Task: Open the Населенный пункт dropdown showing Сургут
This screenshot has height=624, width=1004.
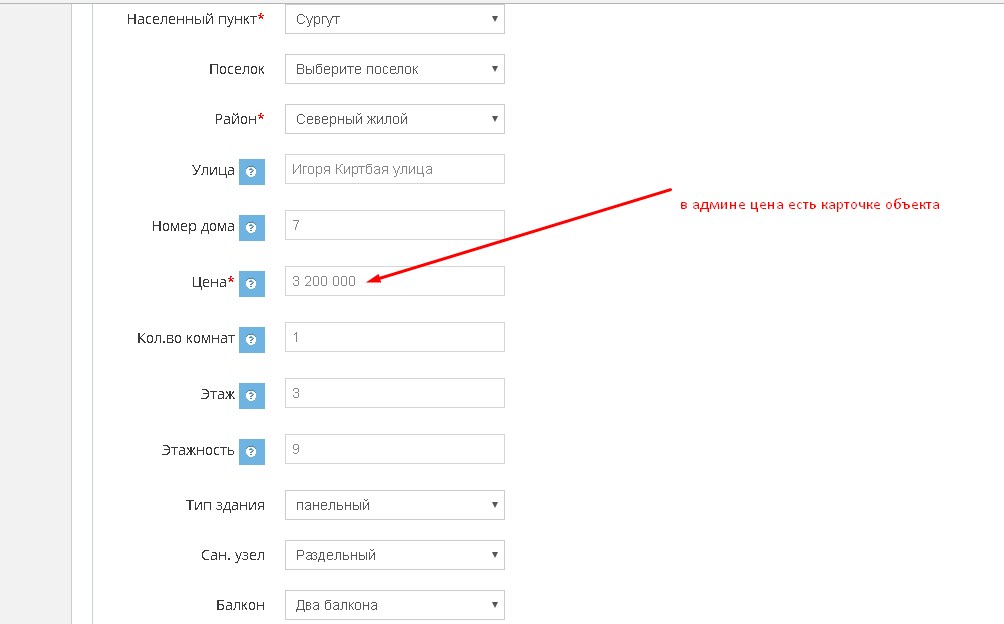Action: 394,19
